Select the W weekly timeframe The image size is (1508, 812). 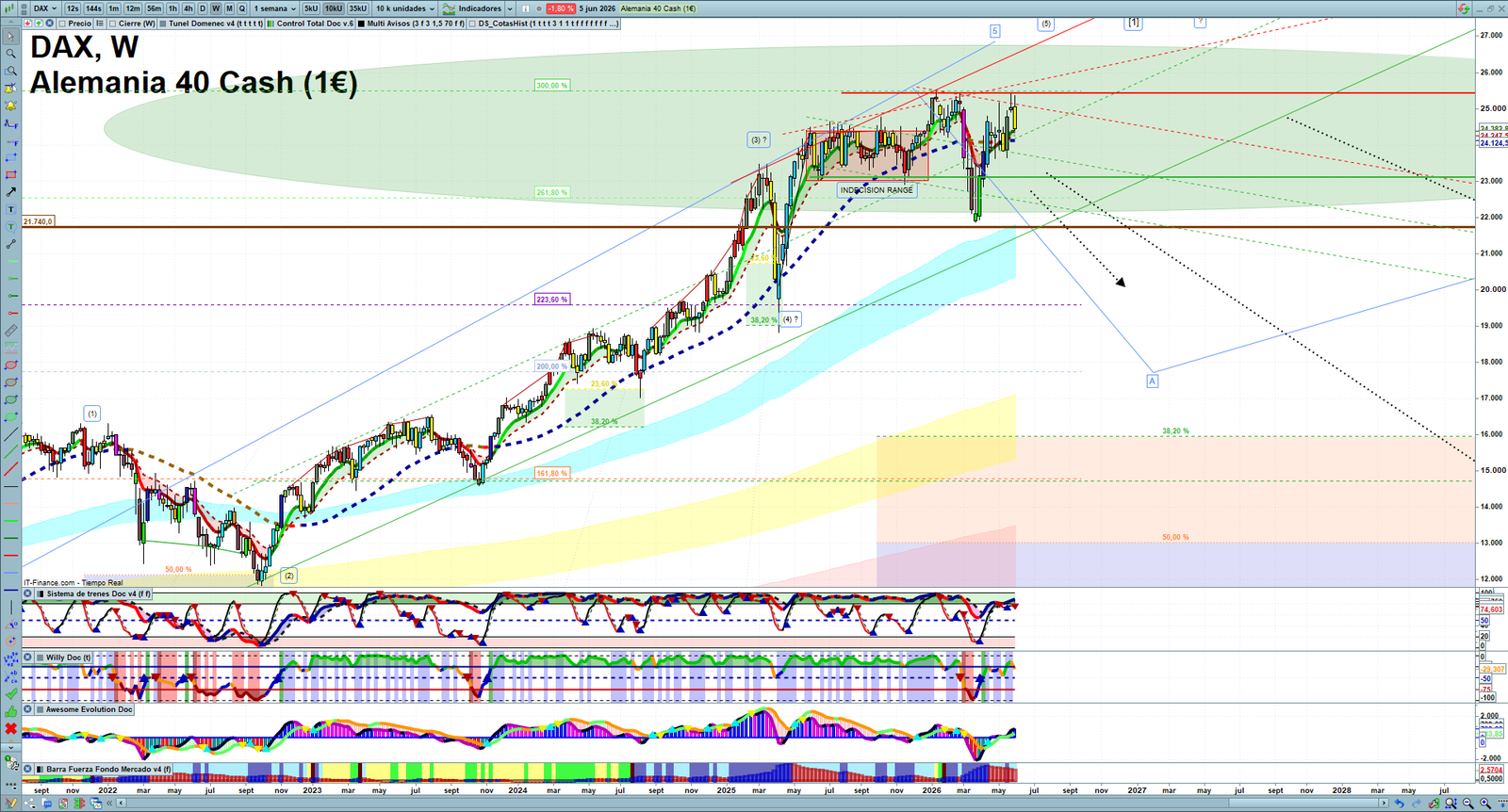pos(216,8)
